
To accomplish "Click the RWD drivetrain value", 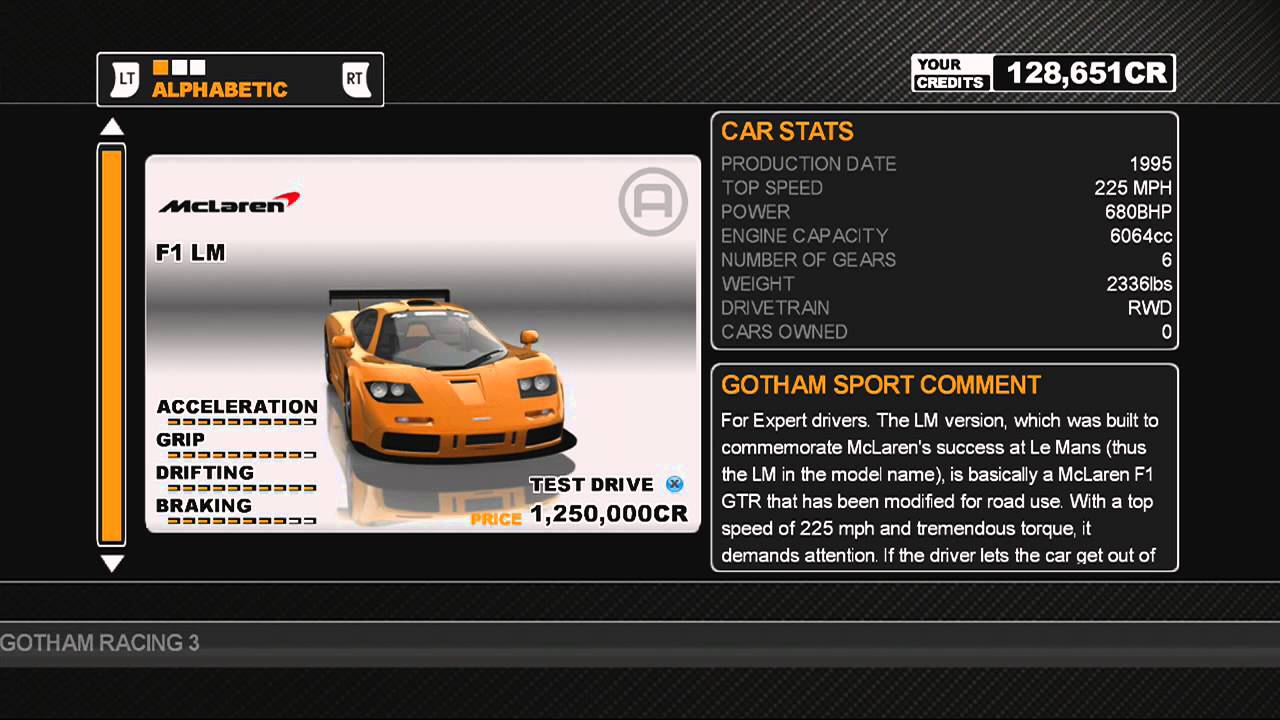I will (x=1150, y=308).
